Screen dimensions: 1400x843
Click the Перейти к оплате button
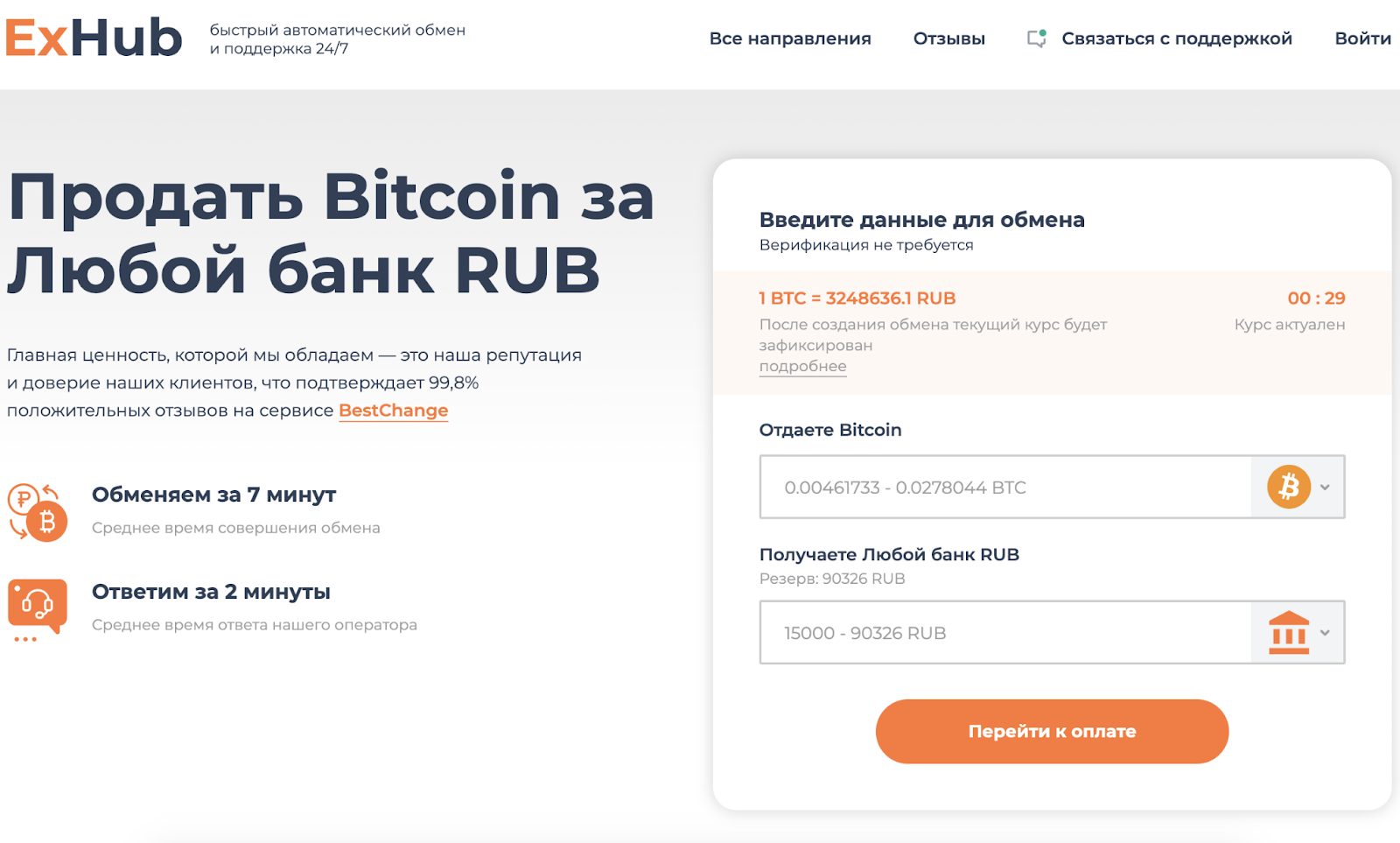point(1052,731)
